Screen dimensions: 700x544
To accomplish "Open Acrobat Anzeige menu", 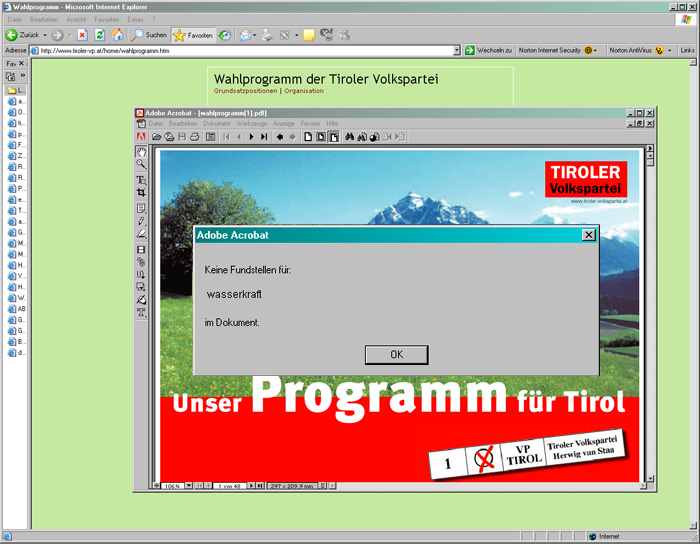I will [x=284, y=124].
